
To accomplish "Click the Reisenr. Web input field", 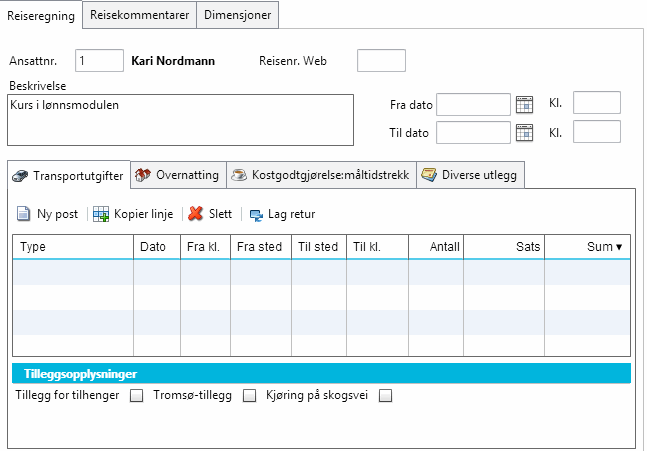I will click(x=381, y=61).
